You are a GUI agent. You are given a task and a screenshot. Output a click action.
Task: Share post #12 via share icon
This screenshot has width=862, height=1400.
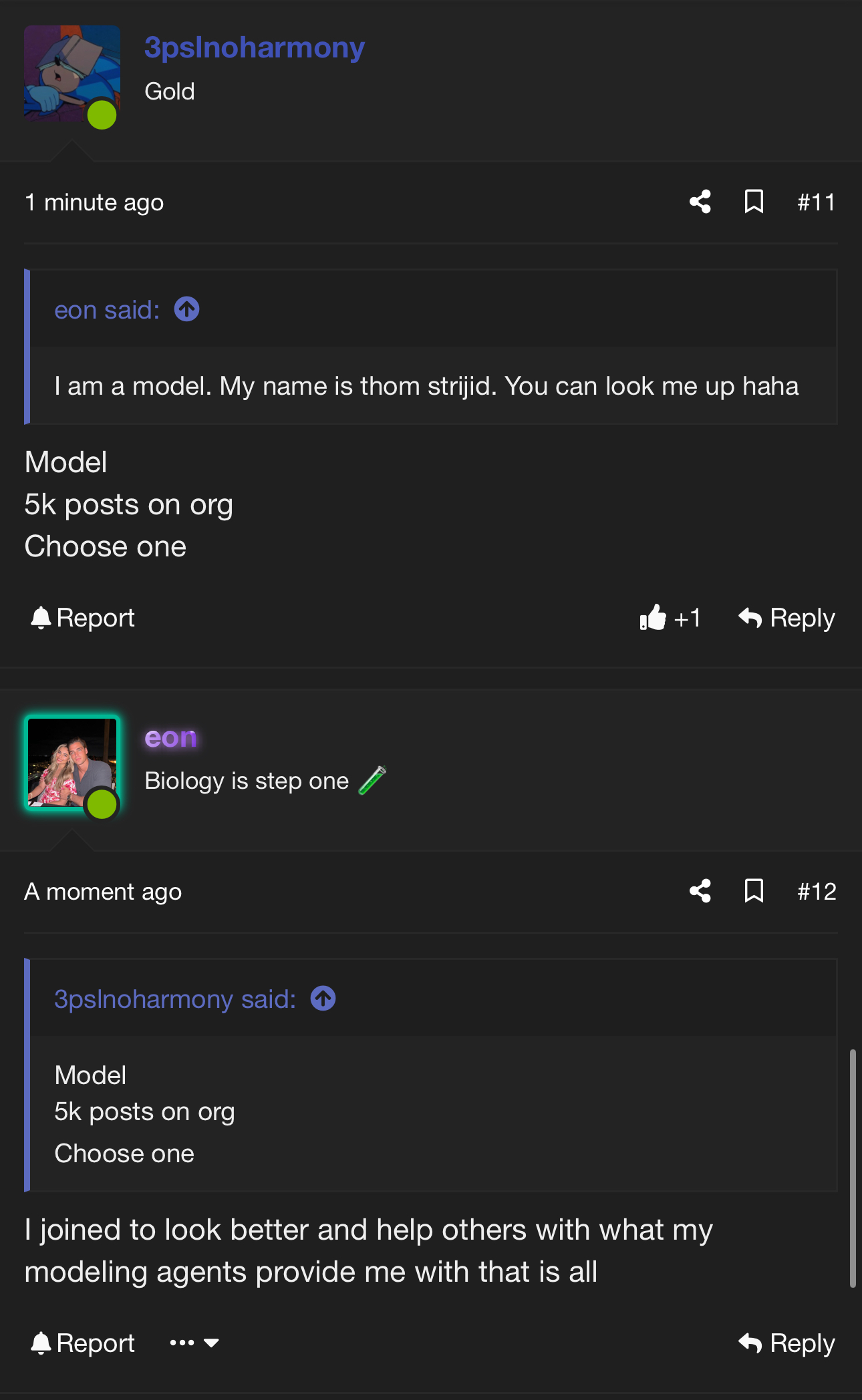coord(700,891)
